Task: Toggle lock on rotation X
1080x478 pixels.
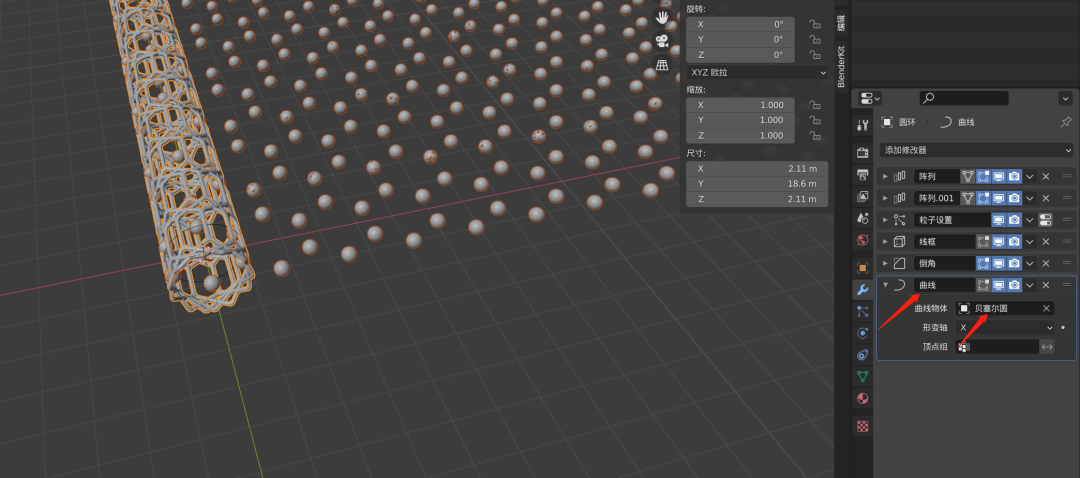Action: point(815,24)
